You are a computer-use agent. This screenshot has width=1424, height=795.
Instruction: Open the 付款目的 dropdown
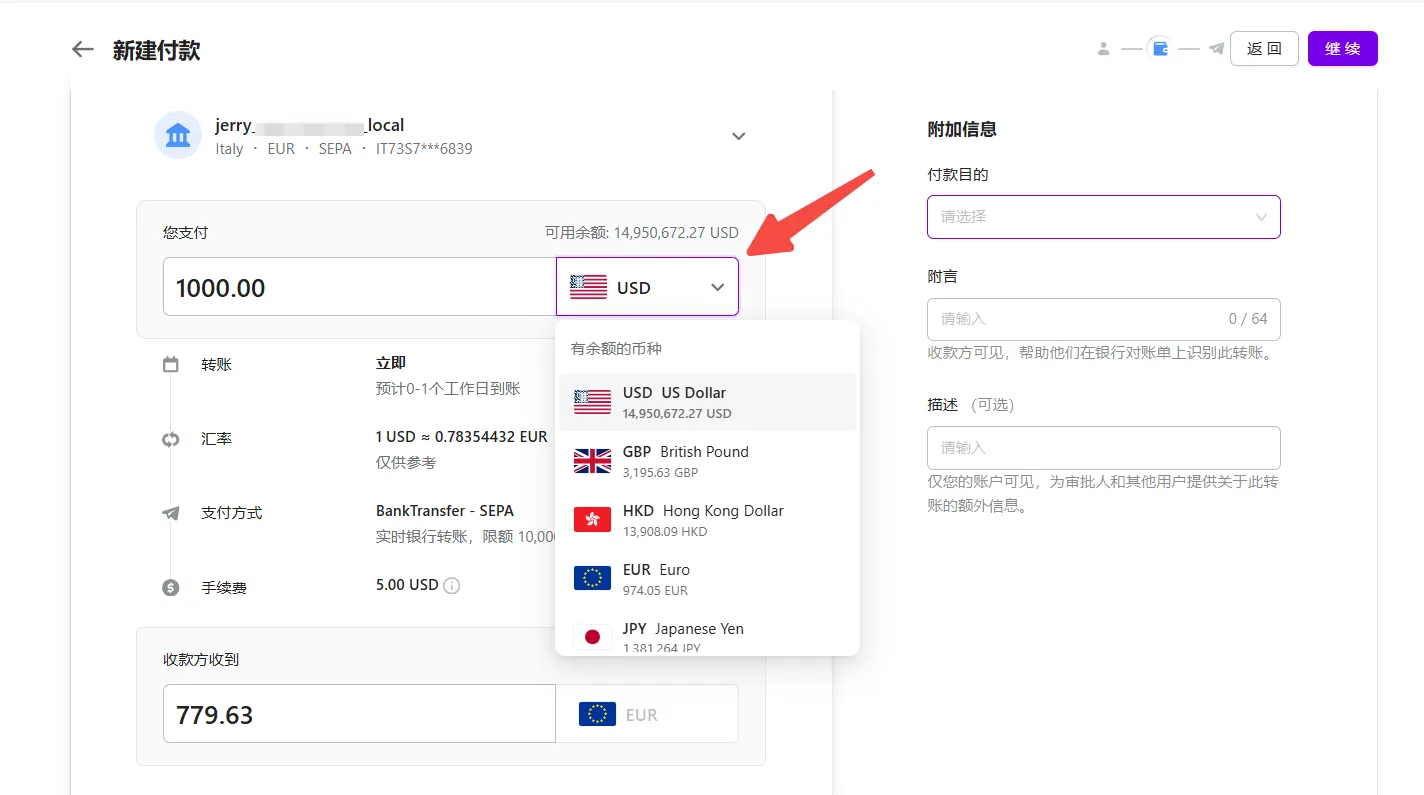click(1103, 217)
